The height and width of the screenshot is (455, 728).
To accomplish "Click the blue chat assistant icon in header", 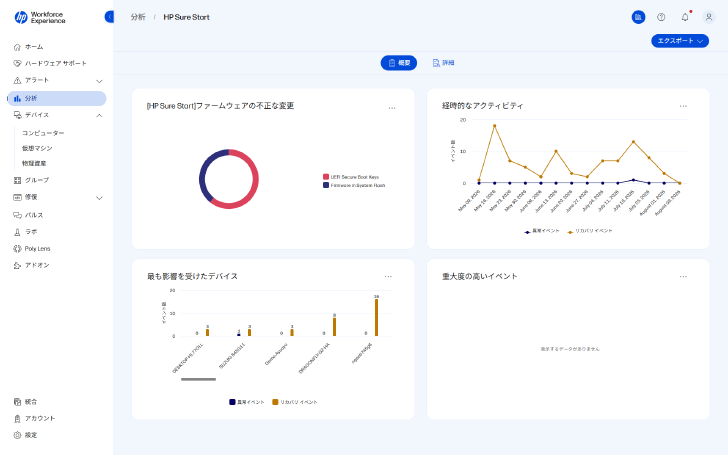I will (638, 17).
